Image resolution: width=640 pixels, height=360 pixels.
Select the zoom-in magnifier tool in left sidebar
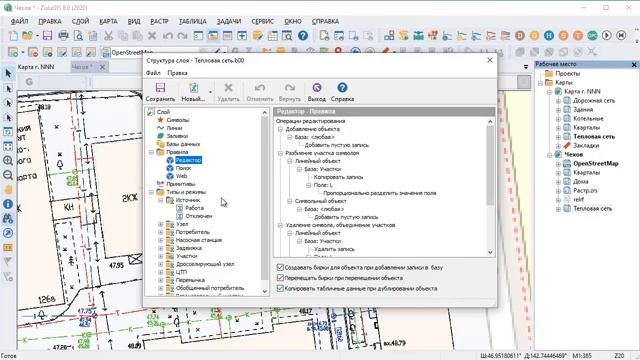click(x=8, y=160)
